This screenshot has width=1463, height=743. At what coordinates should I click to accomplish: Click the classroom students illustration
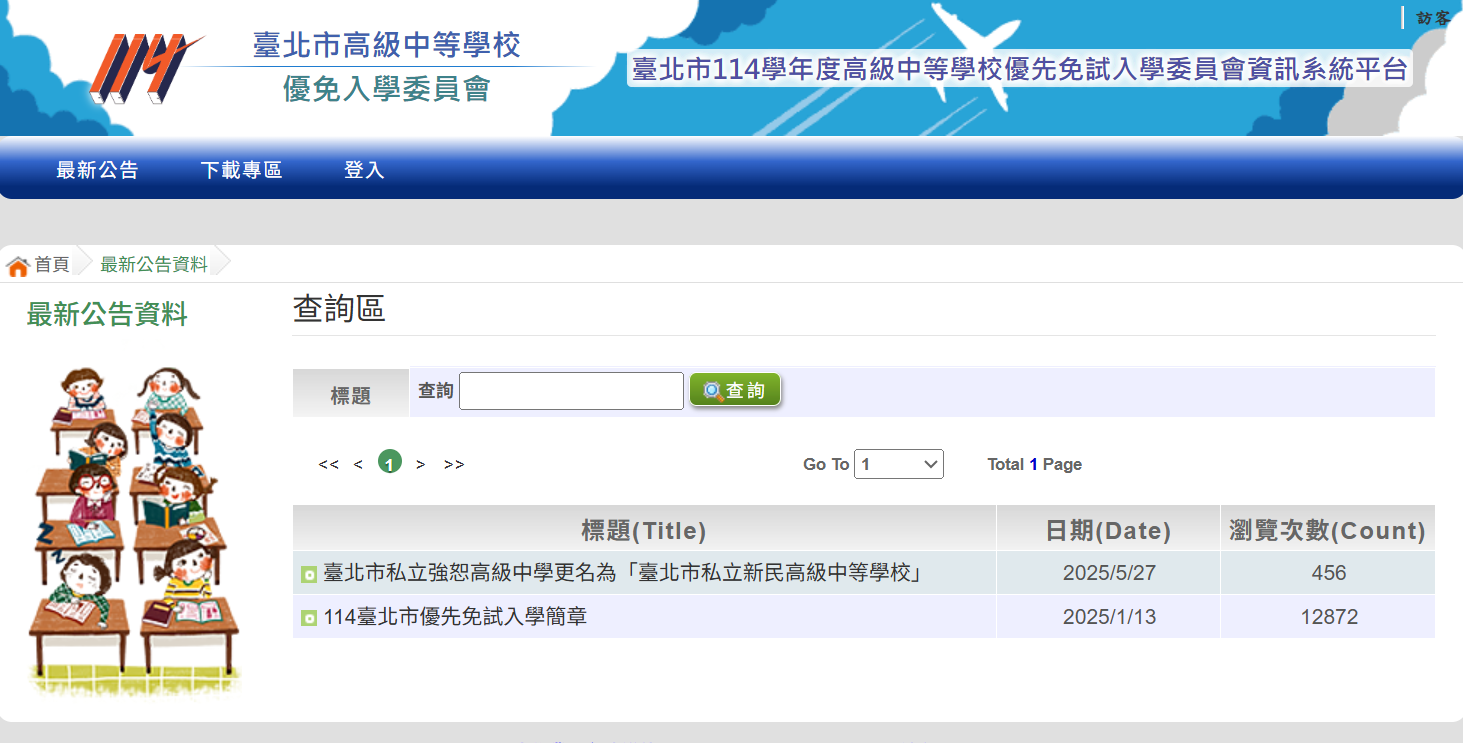pos(134,530)
